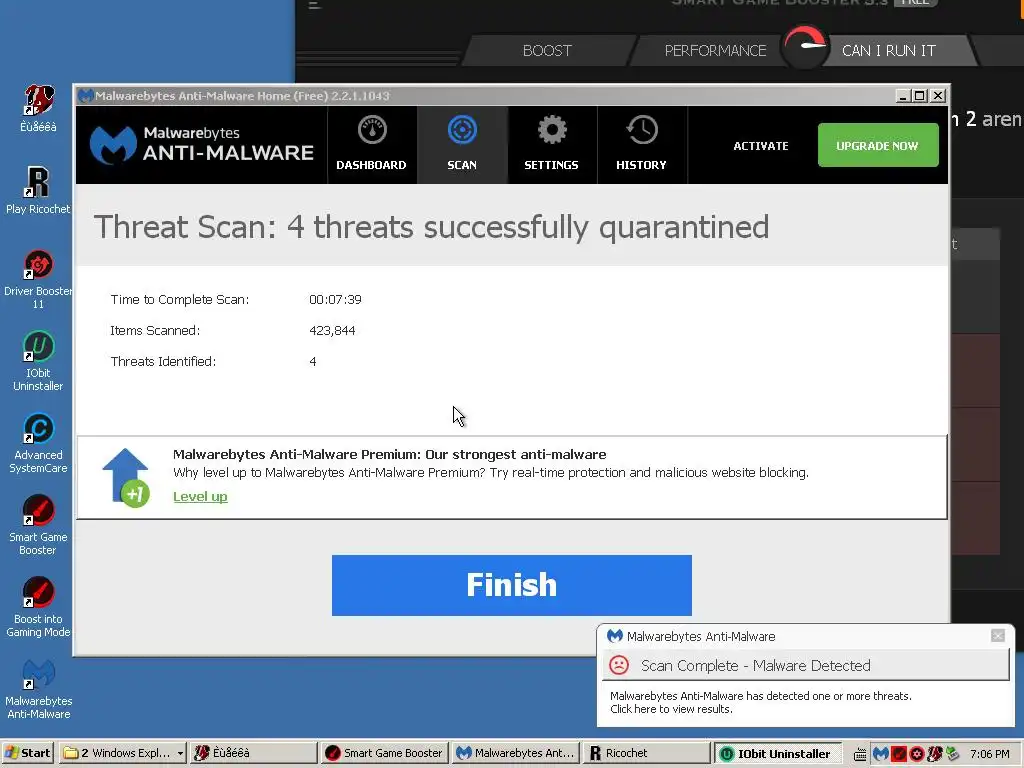The height and width of the screenshot is (768, 1024).
Task: Click Threat Scan quarantined heading text
Action: (x=431, y=227)
